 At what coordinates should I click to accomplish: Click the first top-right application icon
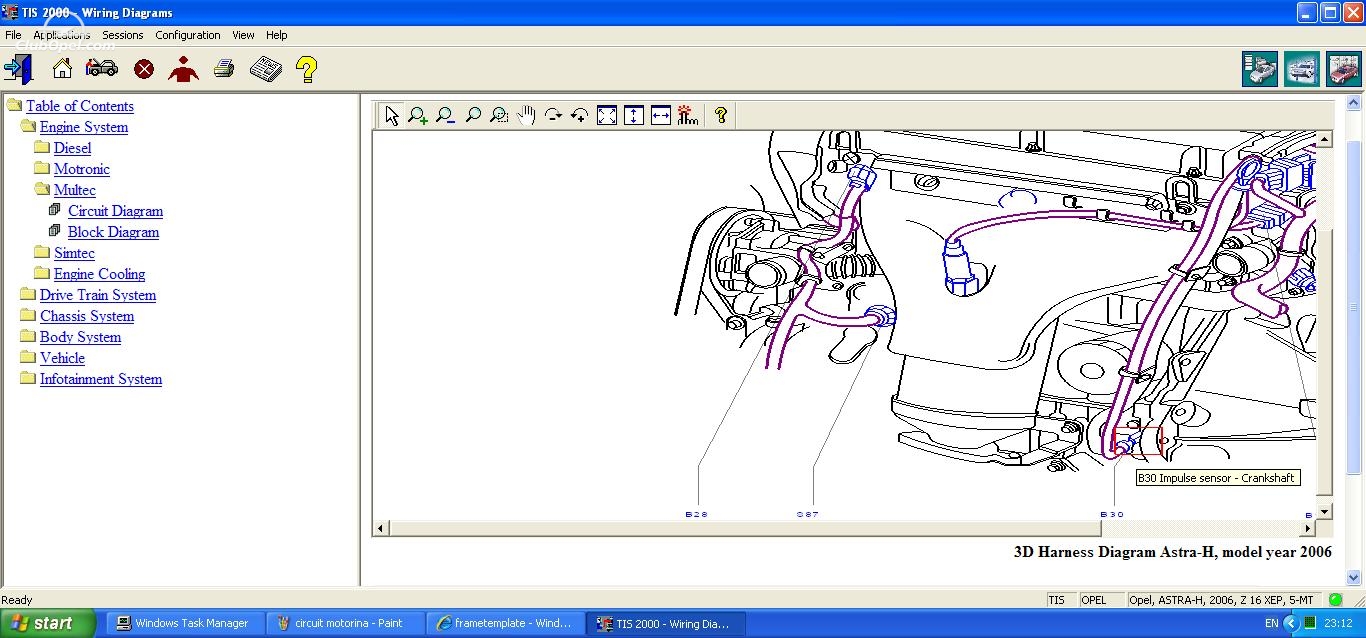[x=1260, y=69]
